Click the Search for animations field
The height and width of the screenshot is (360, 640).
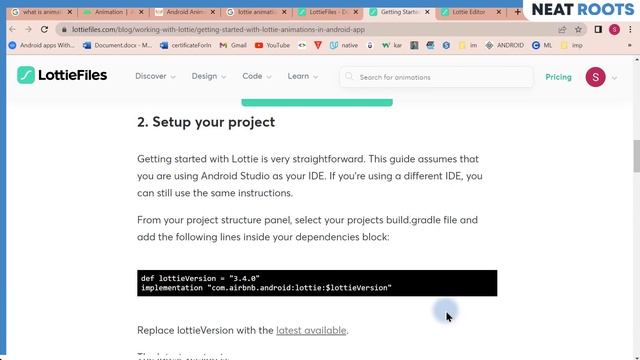(x=436, y=77)
